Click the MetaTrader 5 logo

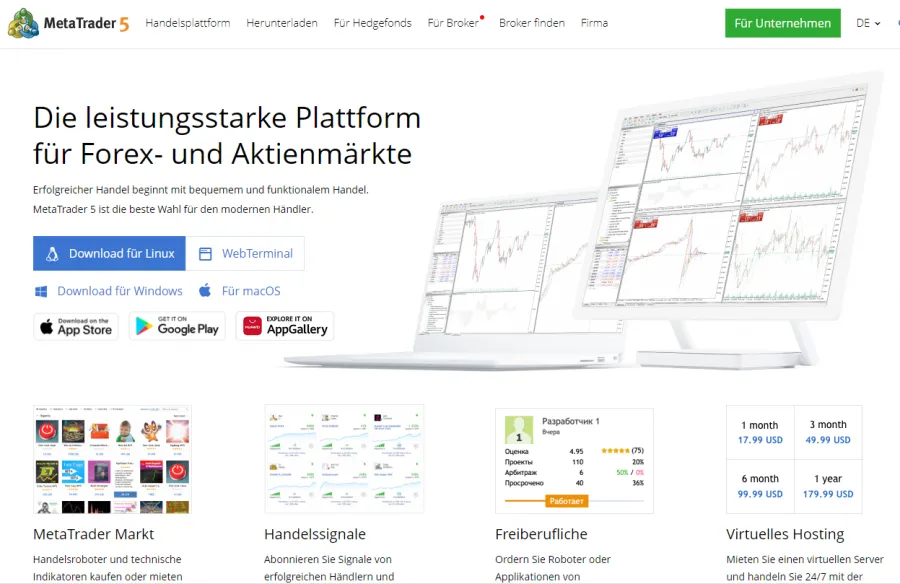[72, 23]
